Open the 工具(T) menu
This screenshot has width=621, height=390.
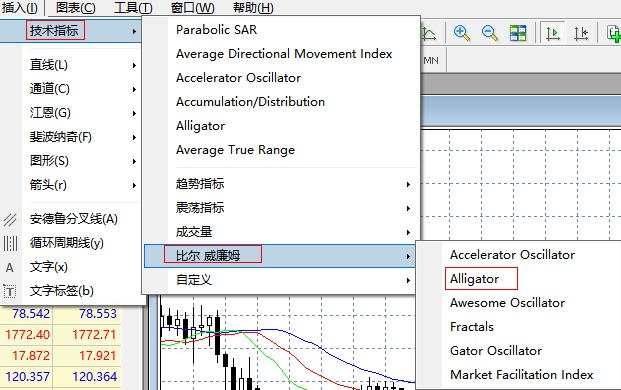pyautogui.click(x=133, y=7)
